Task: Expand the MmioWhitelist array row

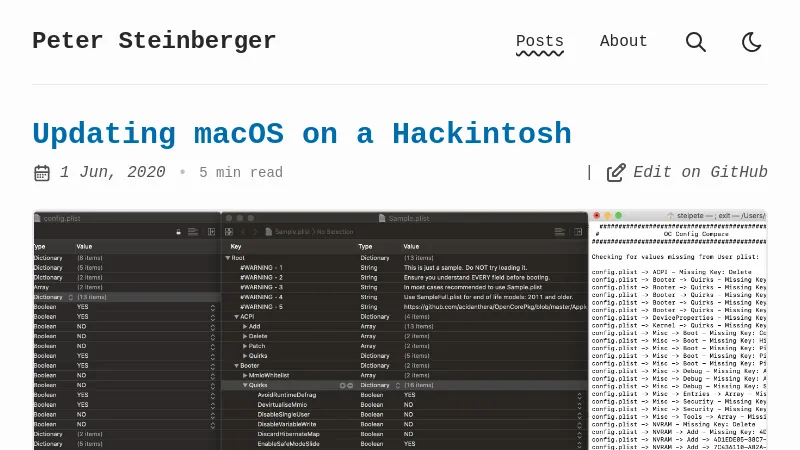Action: tap(243, 375)
